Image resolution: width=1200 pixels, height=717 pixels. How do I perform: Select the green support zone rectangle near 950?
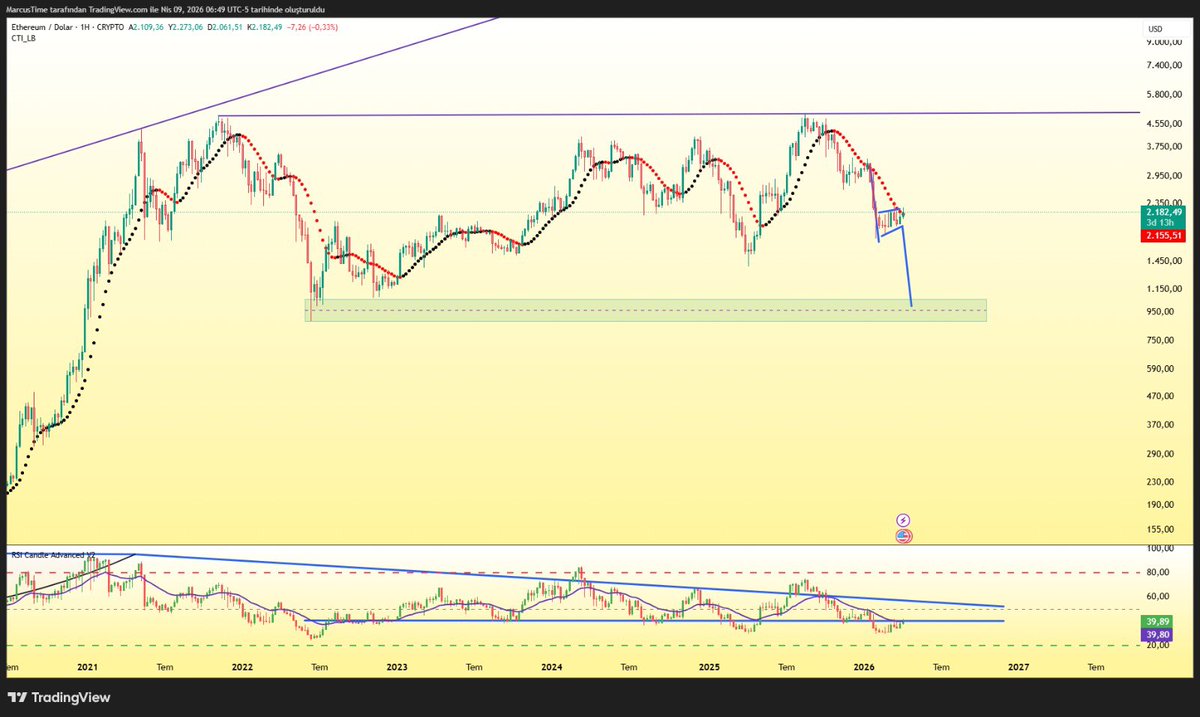tap(645, 310)
